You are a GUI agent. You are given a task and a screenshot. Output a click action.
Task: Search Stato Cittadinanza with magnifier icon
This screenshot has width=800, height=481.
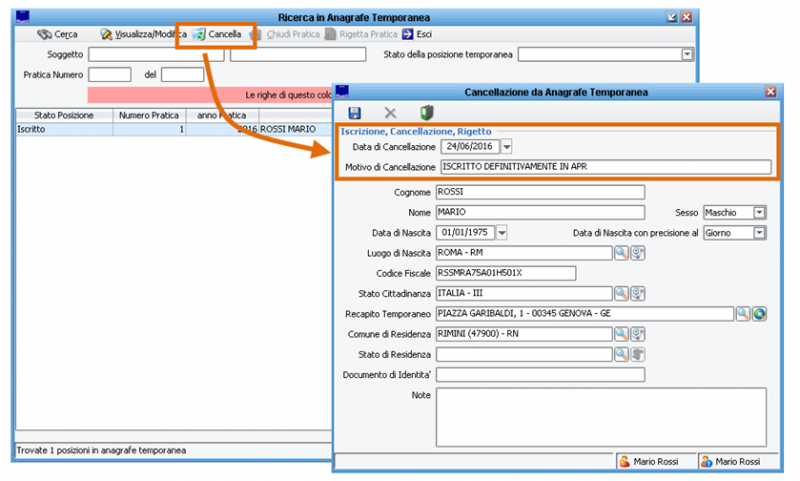(621, 293)
